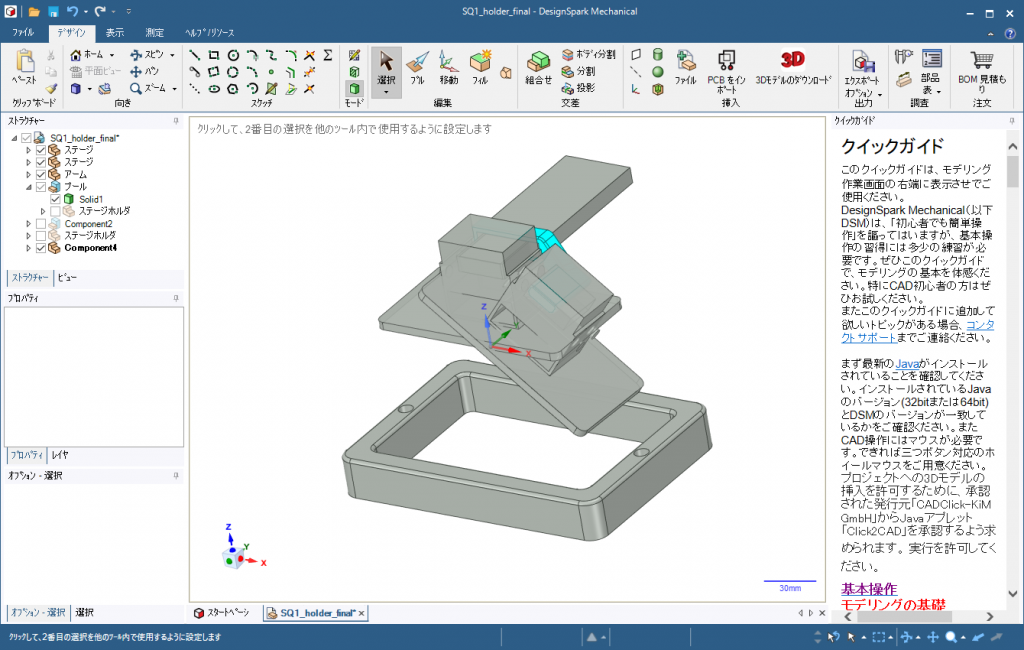Pick the ボディ分割 (Split Body) tool
This screenshot has height=650, width=1024.
(589, 54)
